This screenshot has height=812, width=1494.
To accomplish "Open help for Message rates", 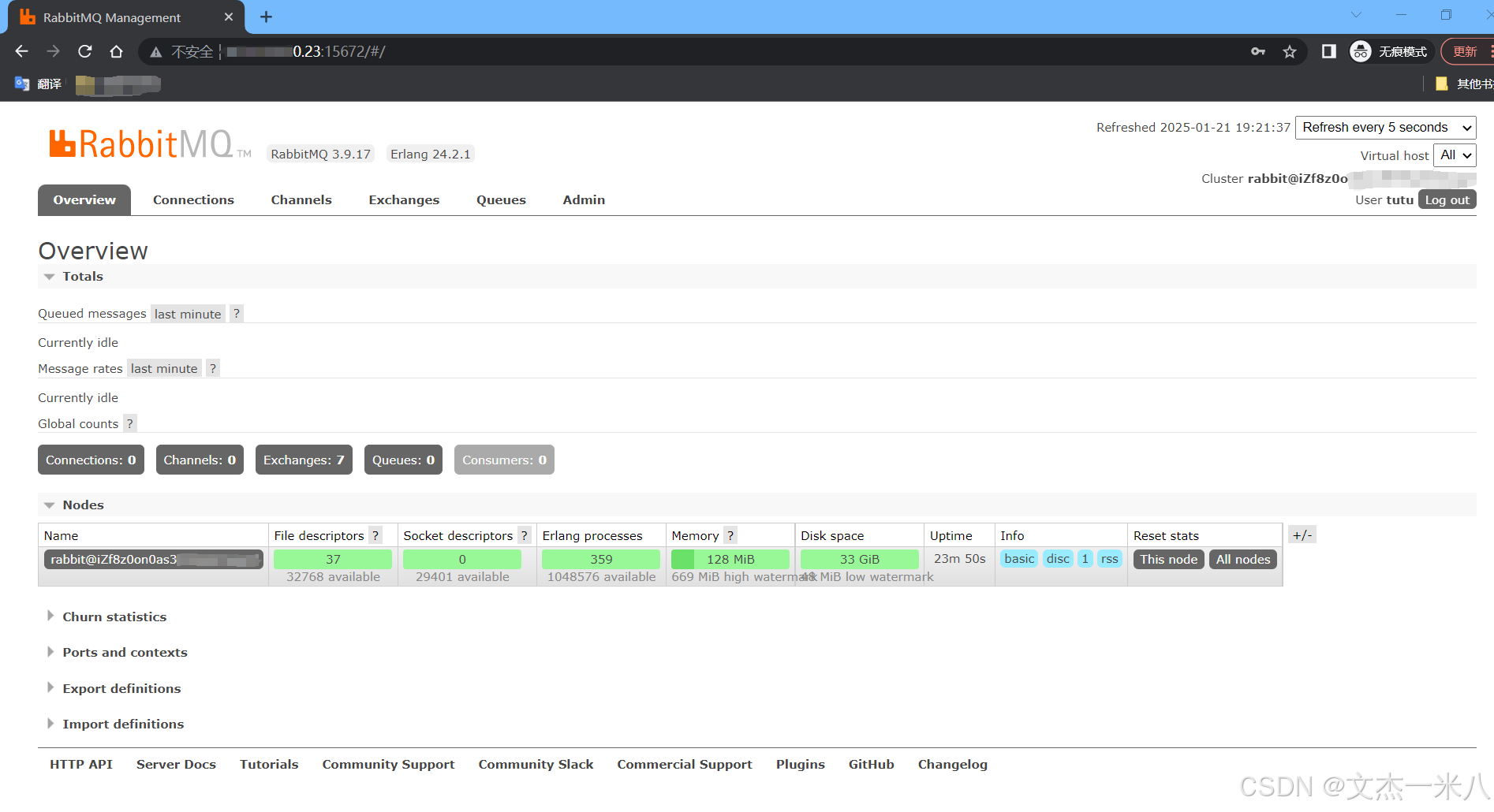I will 213,368.
